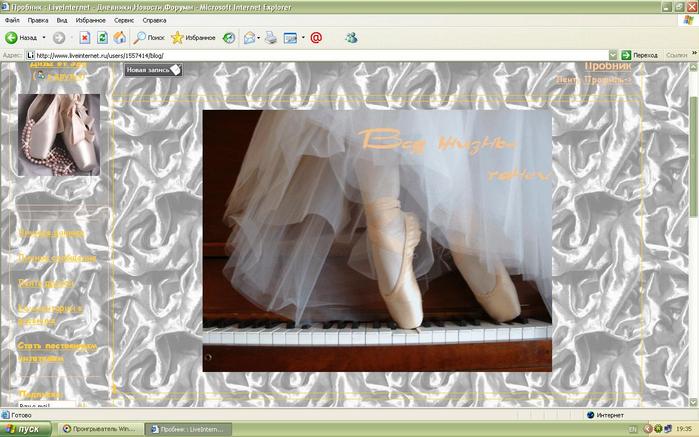Click the tray icon just left of clock
Image resolution: width=699 pixels, height=437 pixels.
tap(668, 429)
